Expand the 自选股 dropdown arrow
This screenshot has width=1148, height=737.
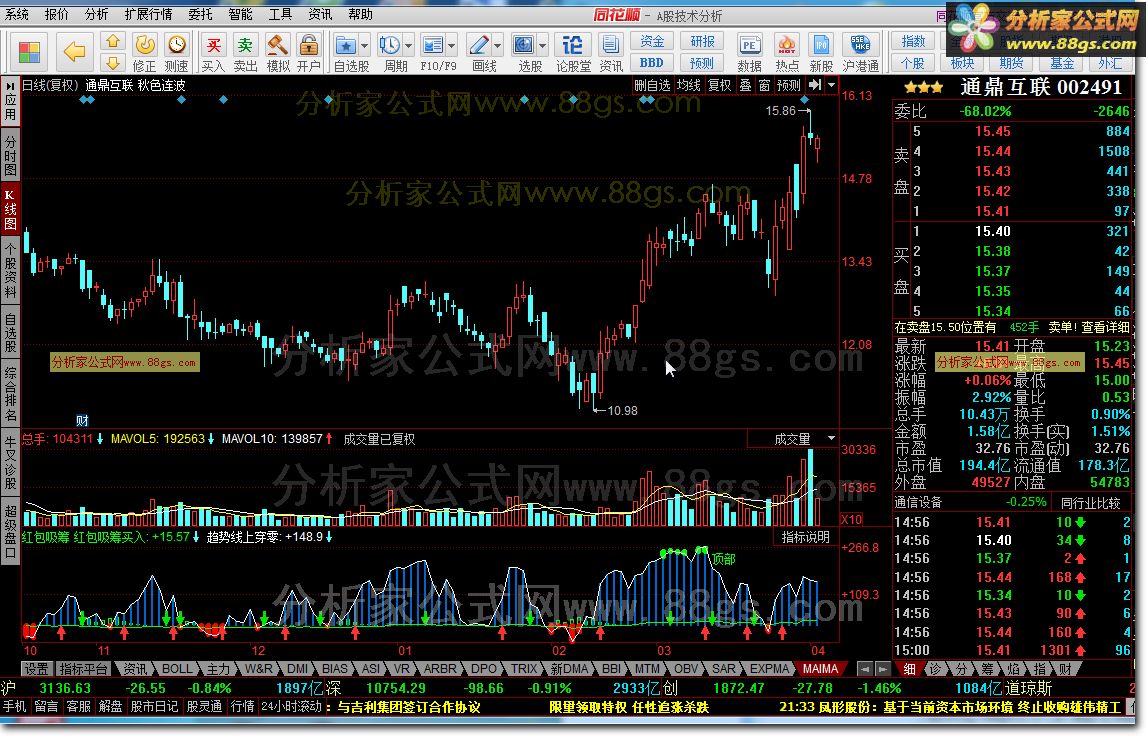pyautogui.click(x=365, y=45)
